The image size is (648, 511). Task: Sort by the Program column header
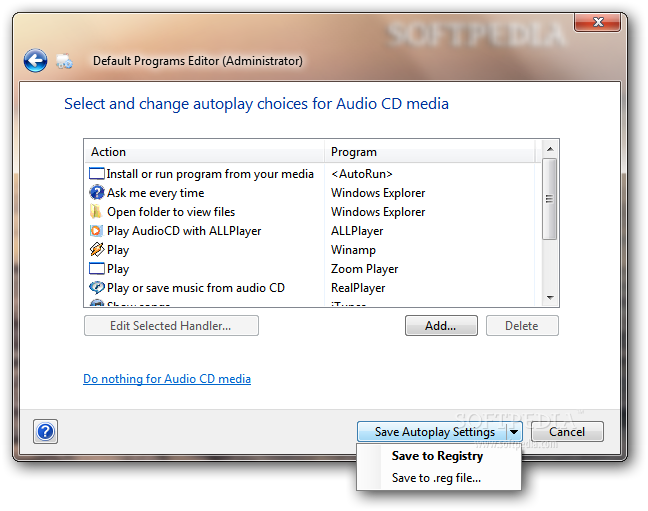tap(430, 152)
